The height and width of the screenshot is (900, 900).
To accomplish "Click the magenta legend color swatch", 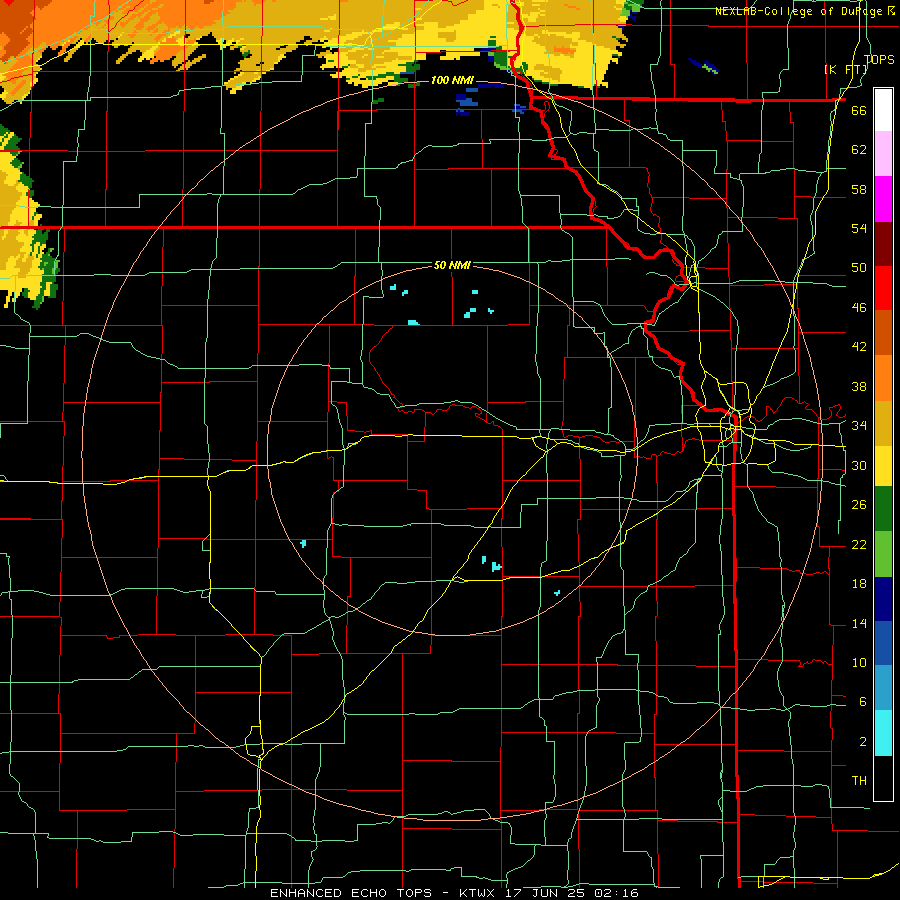I will coord(883,199).
